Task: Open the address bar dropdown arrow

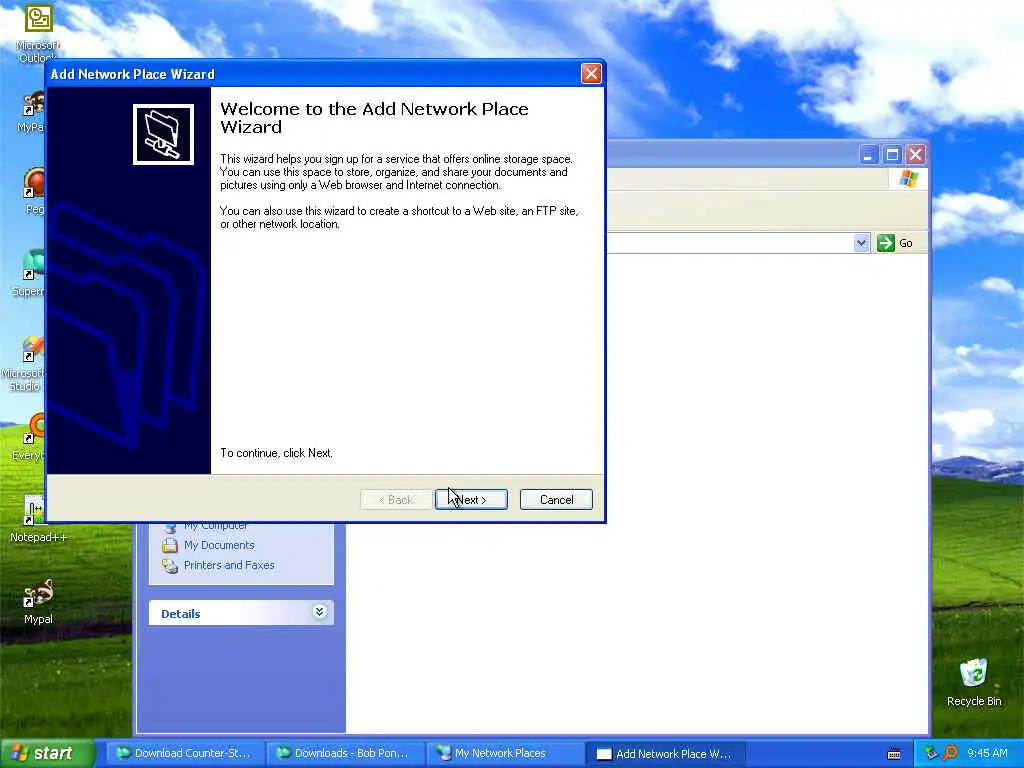Action: (x=861, y=243)
